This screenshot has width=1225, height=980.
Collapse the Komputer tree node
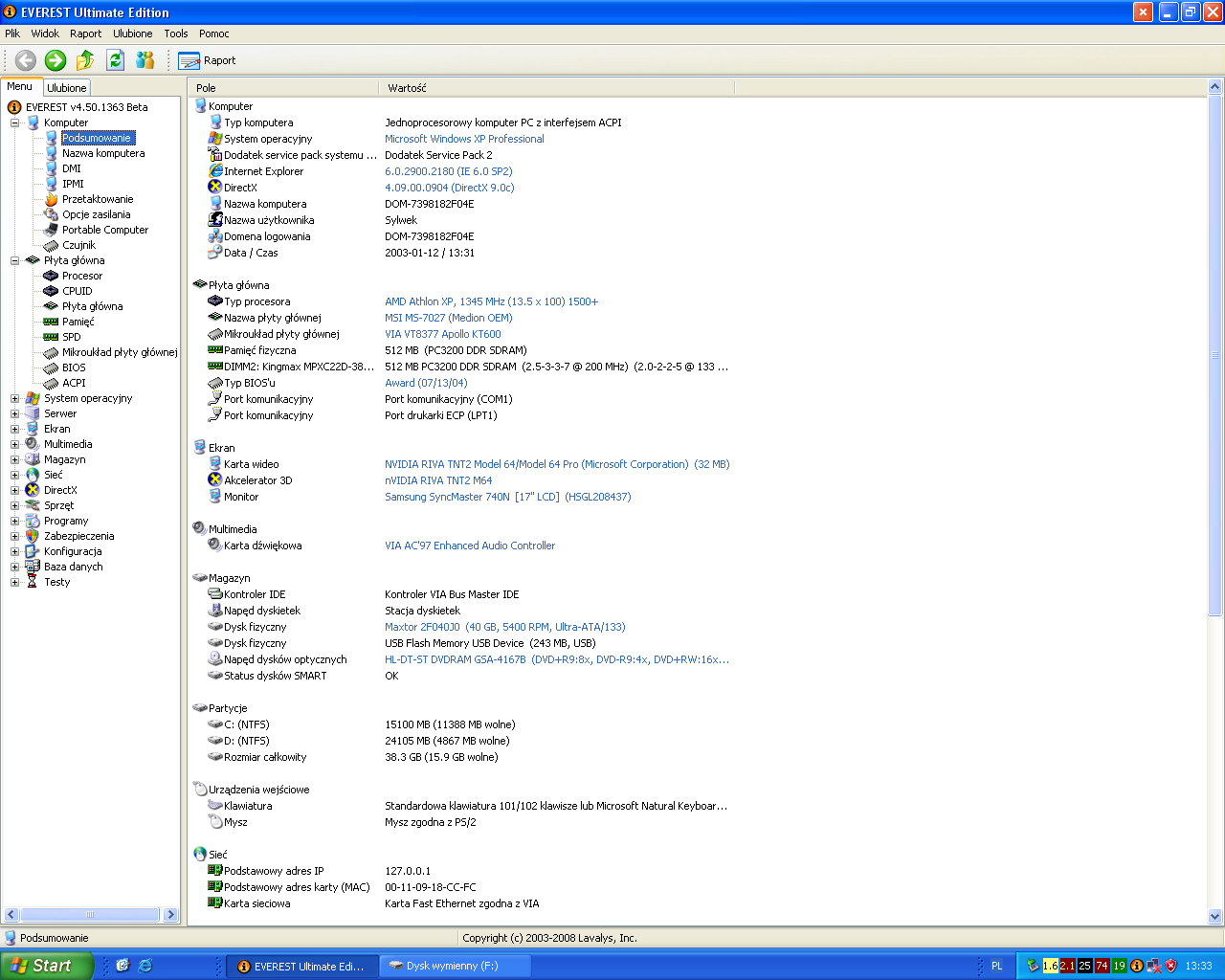coord(14,122)
